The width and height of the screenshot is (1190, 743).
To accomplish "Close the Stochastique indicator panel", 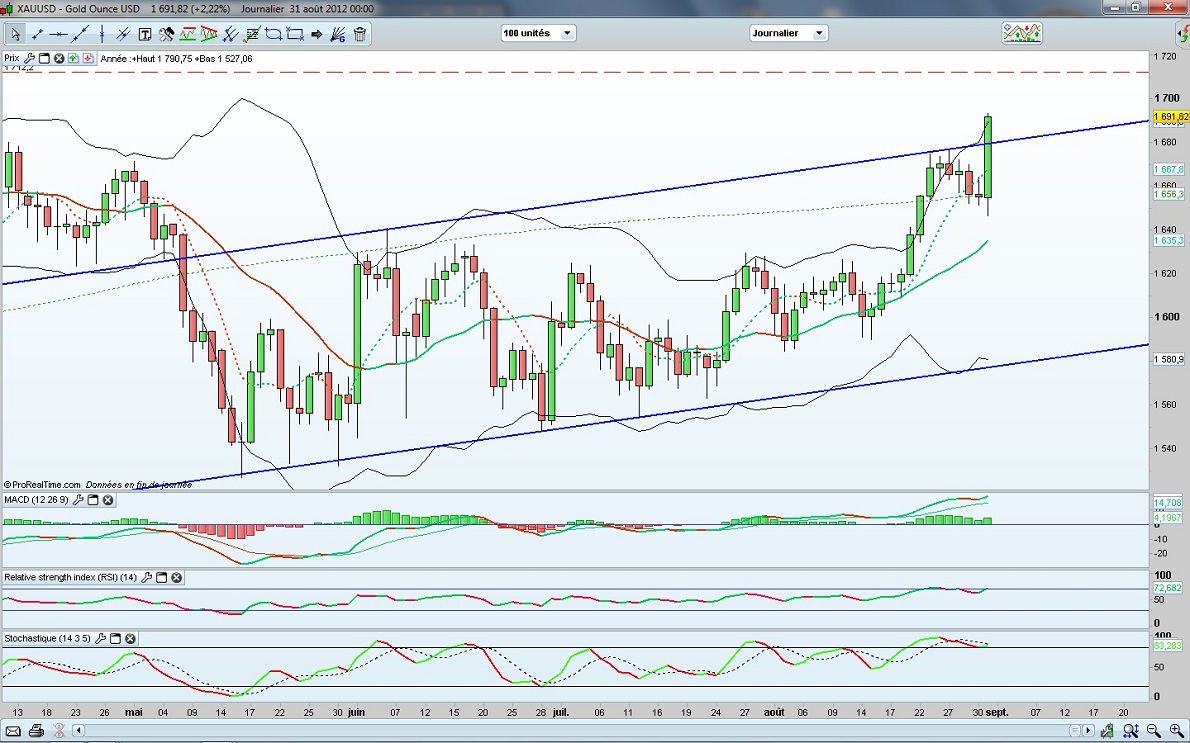I will [130, 638].
